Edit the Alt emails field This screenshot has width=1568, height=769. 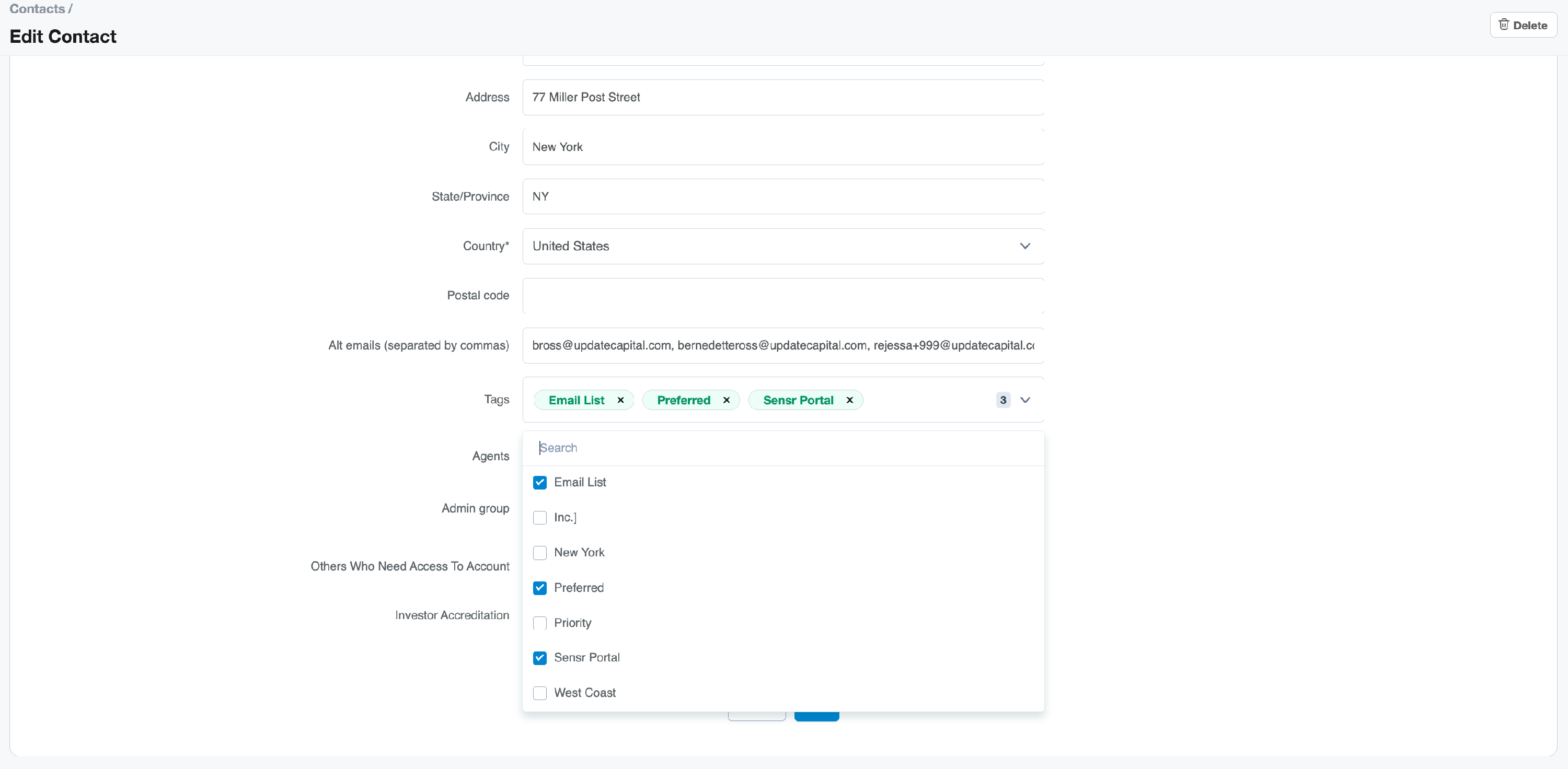tap(783, 345)
